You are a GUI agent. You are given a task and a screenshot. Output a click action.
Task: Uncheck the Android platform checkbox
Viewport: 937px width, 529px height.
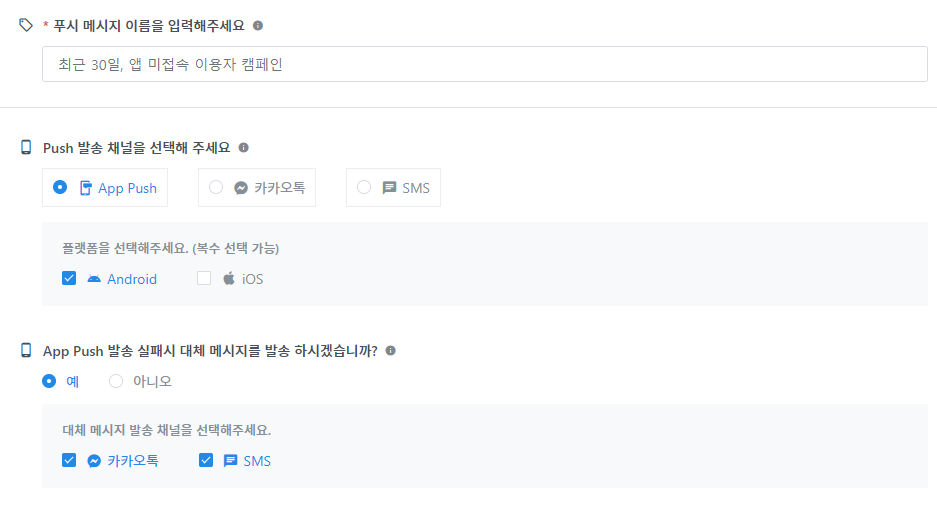click(69, 279)
